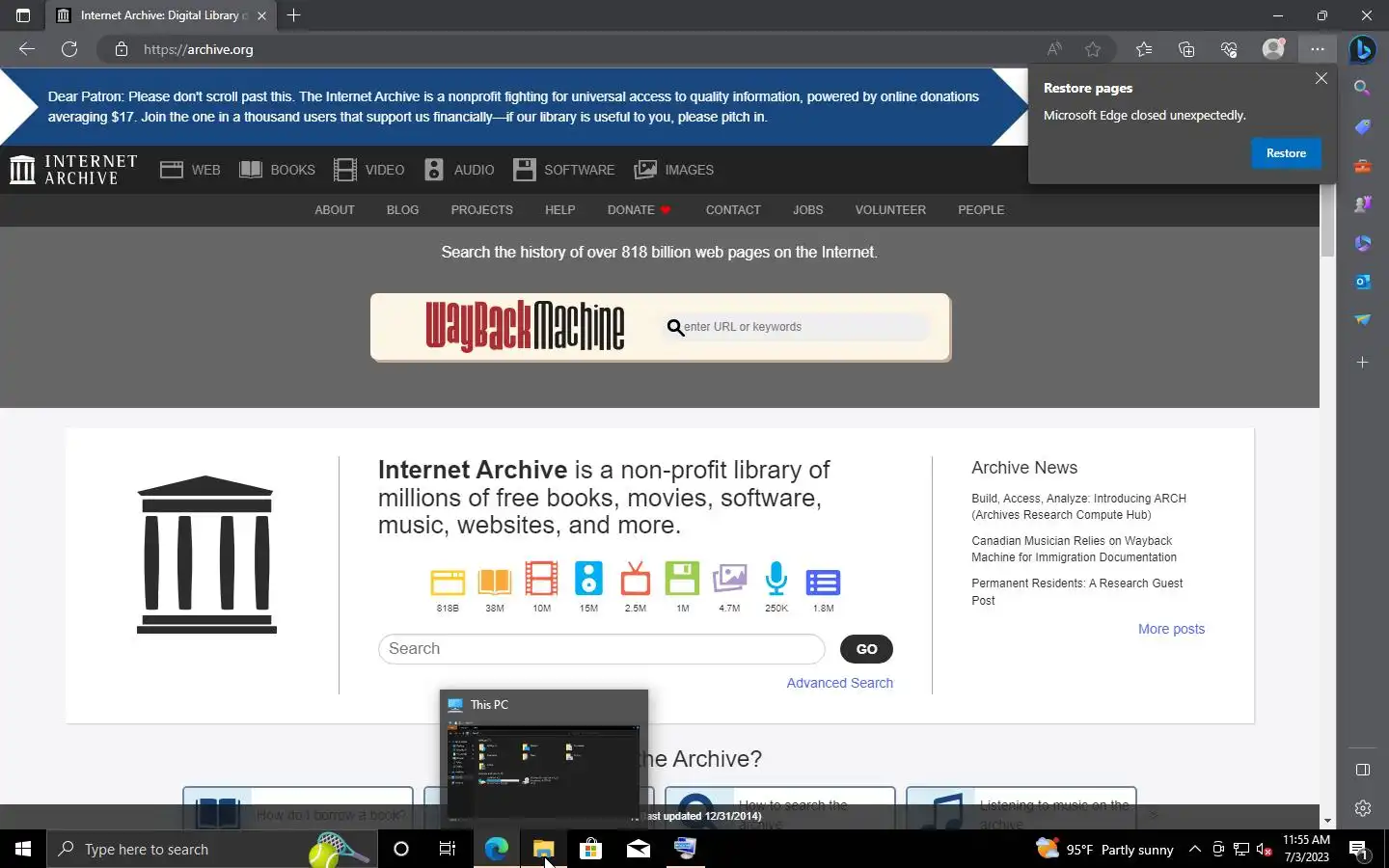
Task: Select the 1M software floppy icon
Action: [x=682, y=579]
